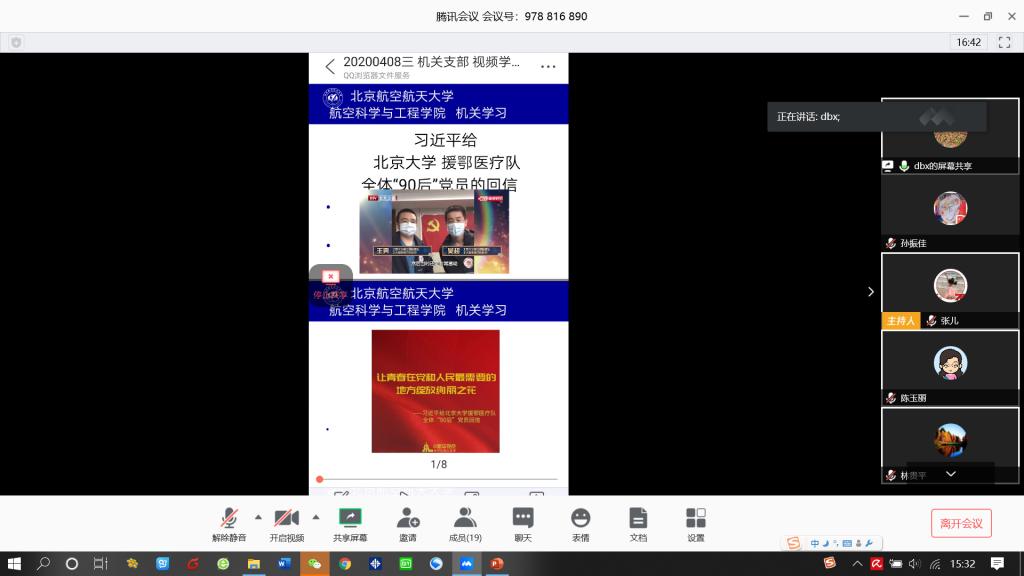
Task: Open the 邀请 invite icon
Action: pyautogui.click(x=407, y=522)
